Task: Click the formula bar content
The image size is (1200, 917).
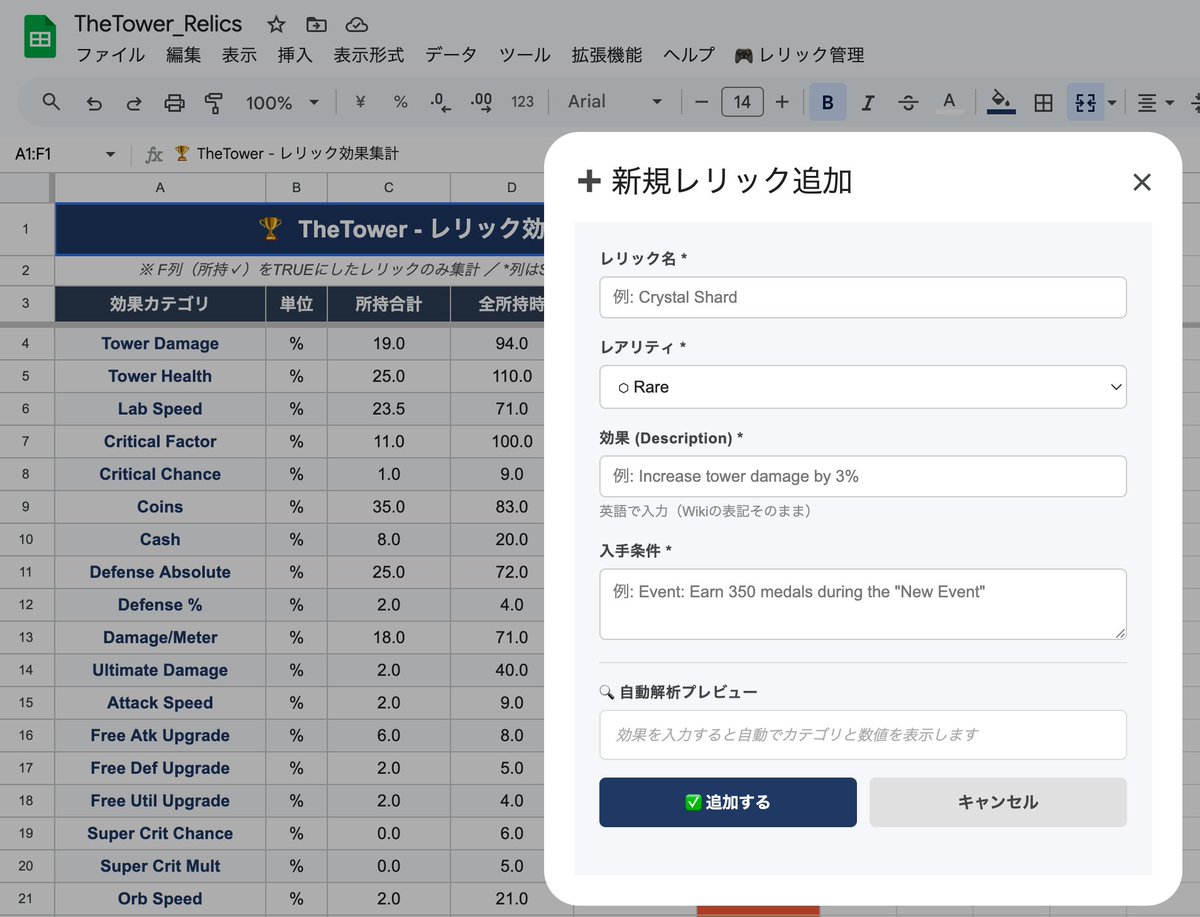Action: 287,154
